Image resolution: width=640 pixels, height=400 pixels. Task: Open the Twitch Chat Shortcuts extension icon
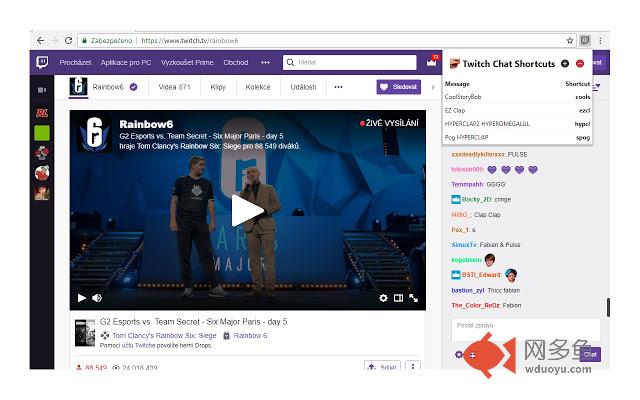pos(585,40)
